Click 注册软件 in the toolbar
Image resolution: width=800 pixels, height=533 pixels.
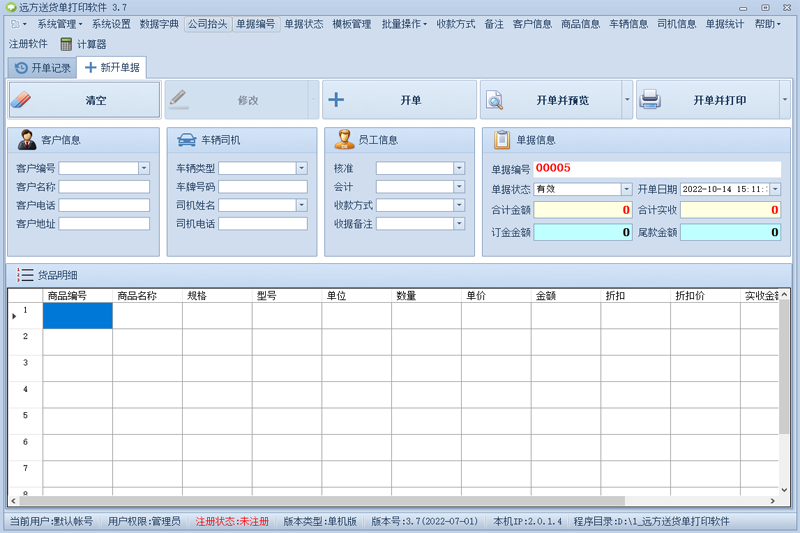click(29, 44)
